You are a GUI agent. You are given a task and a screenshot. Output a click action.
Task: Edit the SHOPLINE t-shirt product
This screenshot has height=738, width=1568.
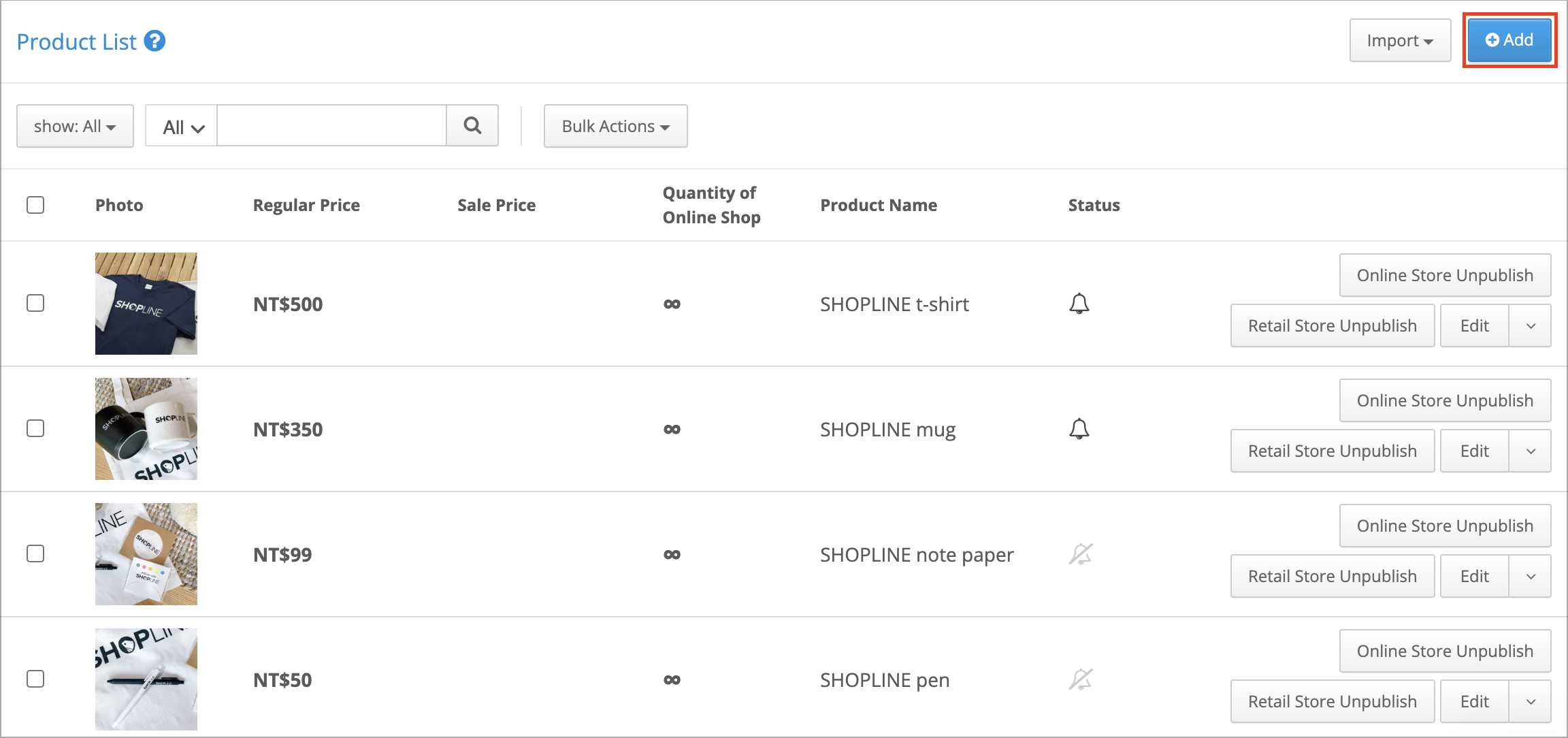click(1475, 325)
